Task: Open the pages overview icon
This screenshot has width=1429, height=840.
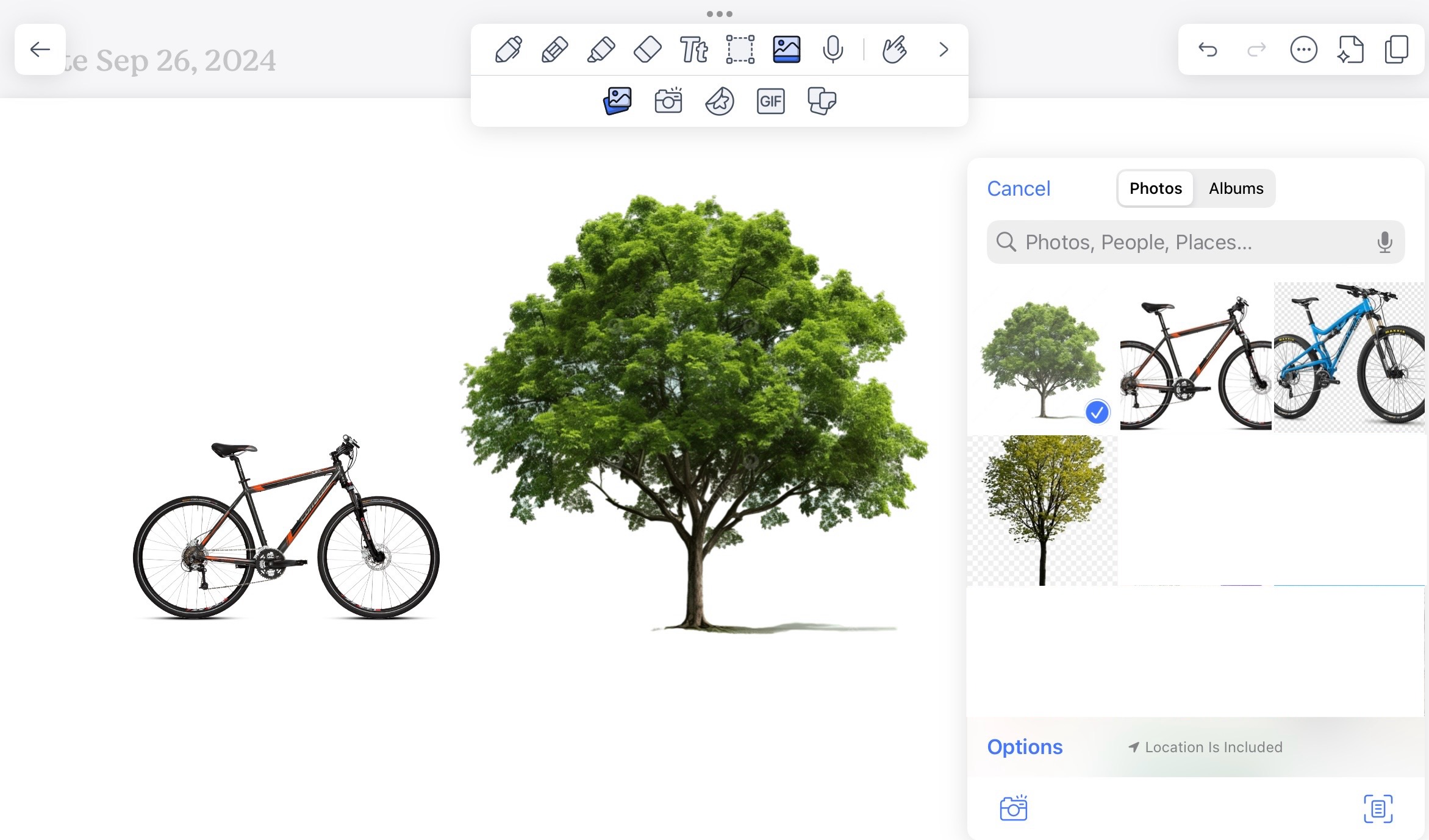Action: 1397,49
